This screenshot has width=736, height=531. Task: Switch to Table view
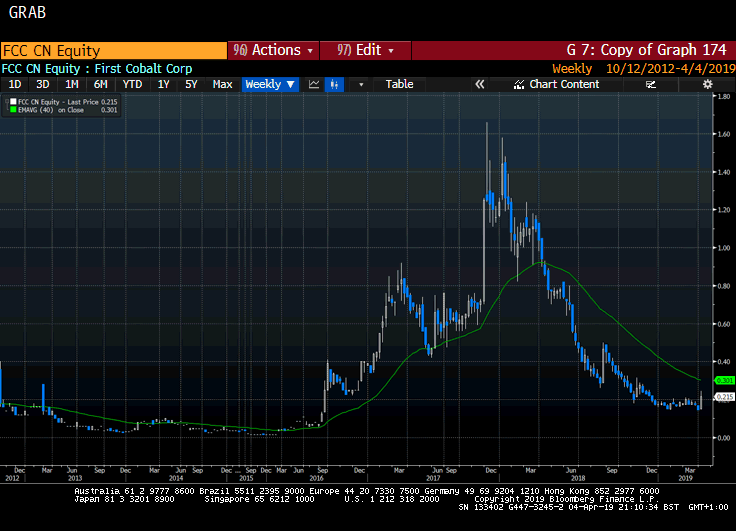399,85
